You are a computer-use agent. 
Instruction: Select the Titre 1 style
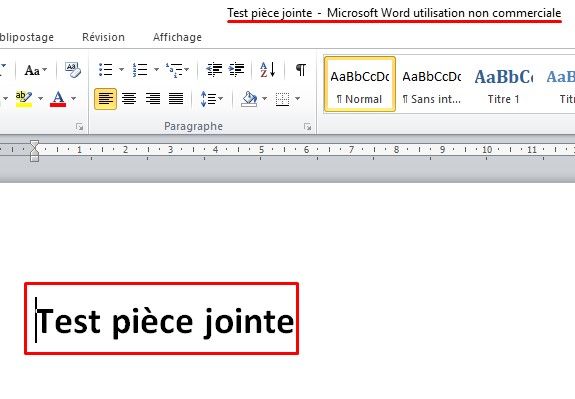503,84
